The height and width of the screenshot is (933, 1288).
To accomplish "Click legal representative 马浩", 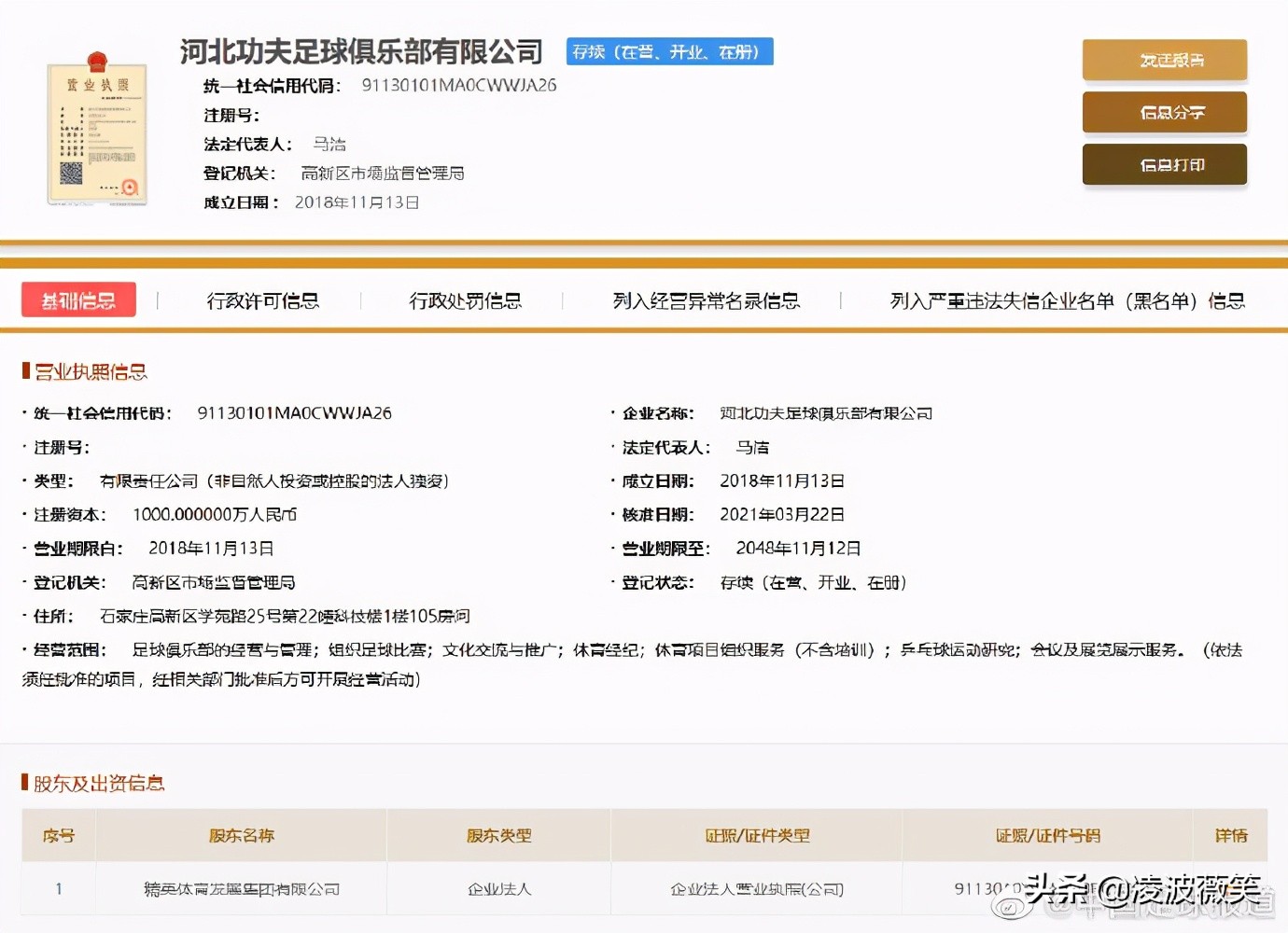I will [x=332, y=144].
